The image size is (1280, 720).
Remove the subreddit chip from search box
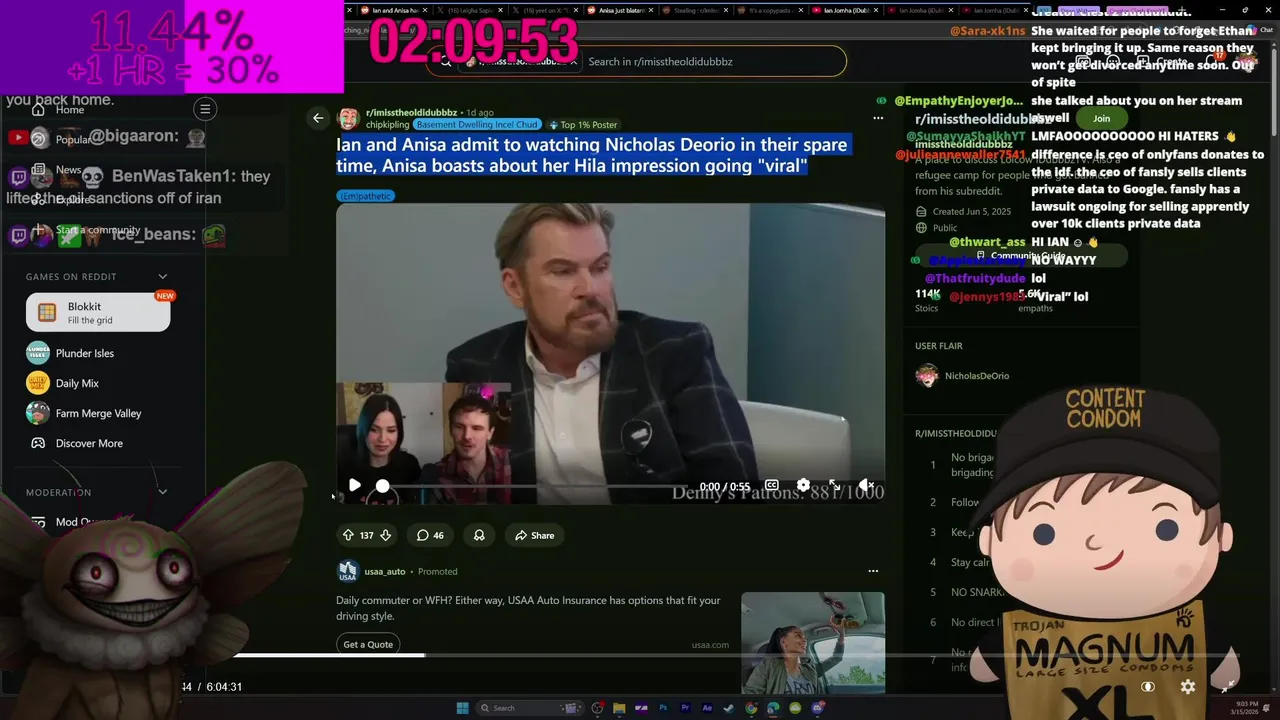pos(574,61)
